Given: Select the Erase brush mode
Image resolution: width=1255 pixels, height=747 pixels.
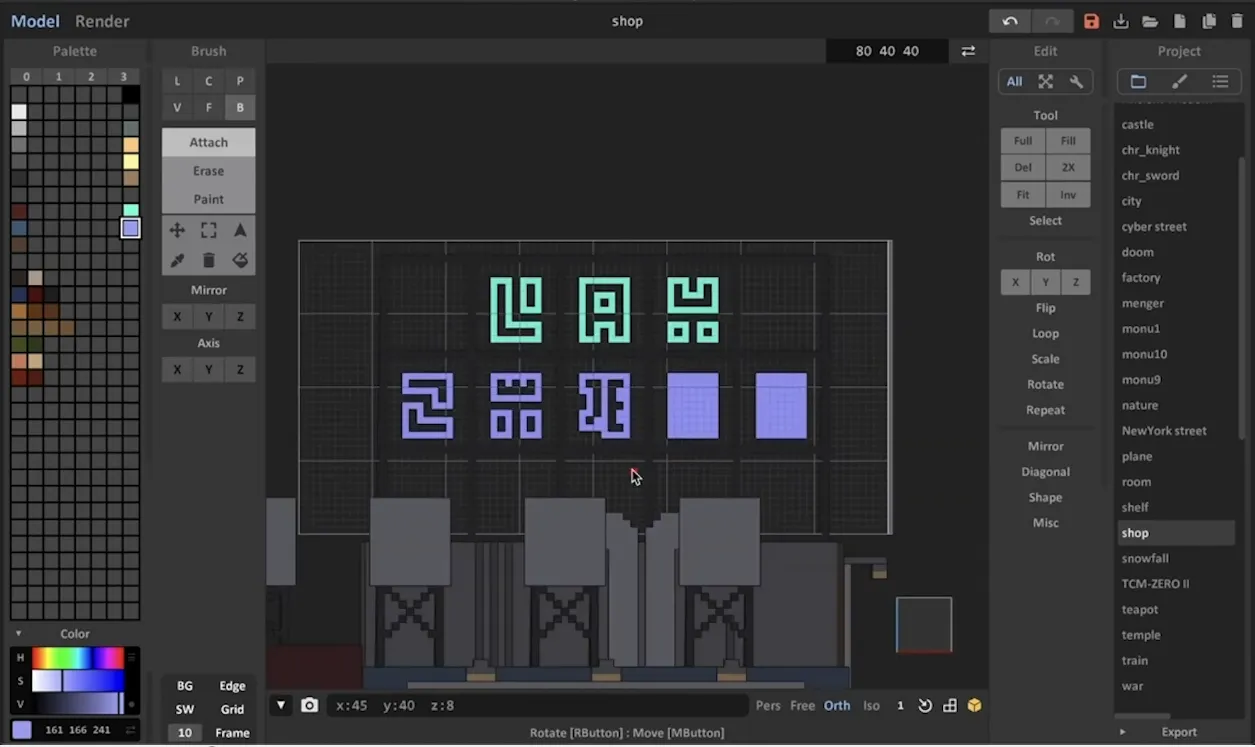Looking at the screenshot, I should (x=208, y=171).
